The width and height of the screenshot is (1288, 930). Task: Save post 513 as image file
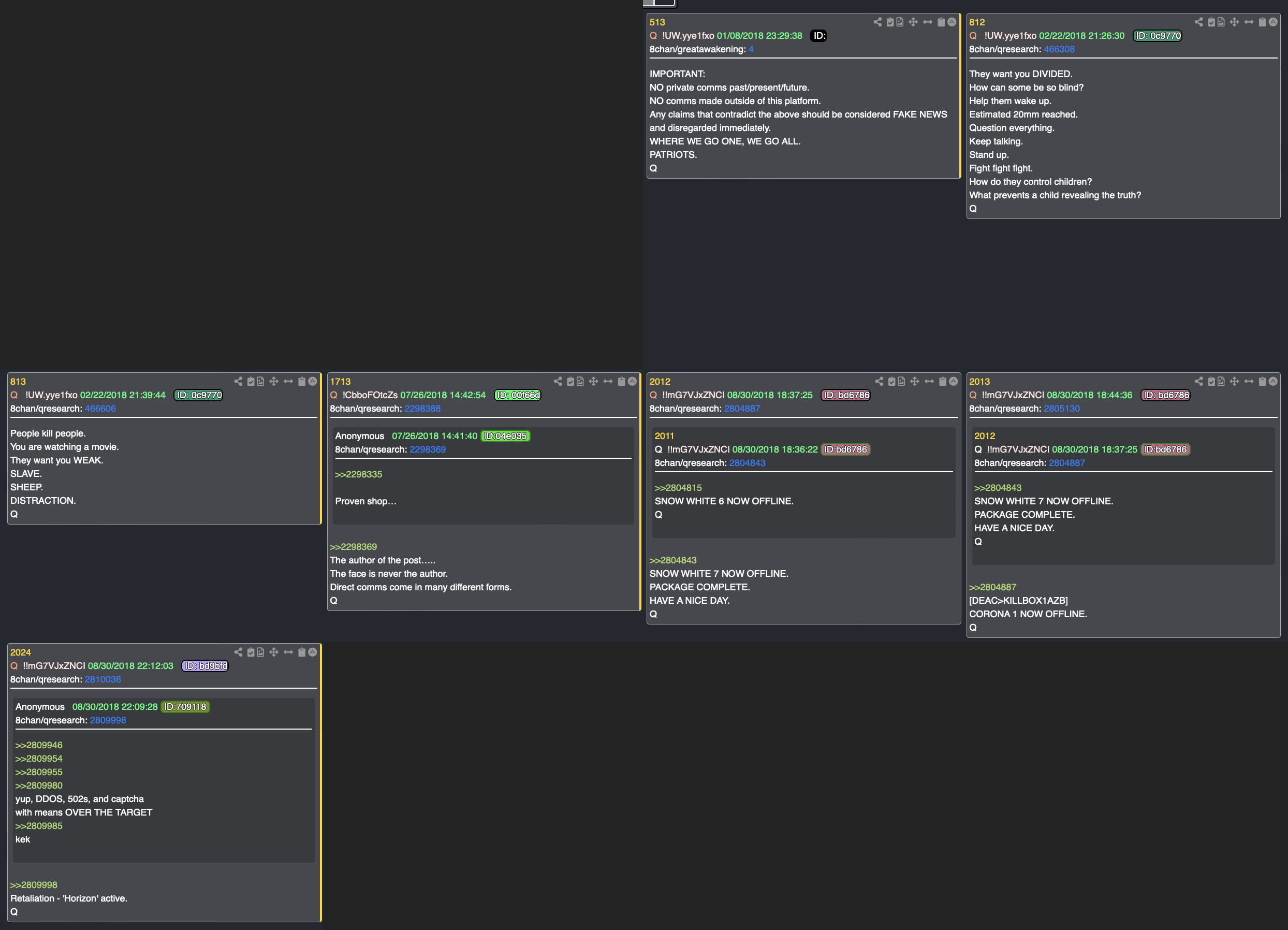pos(900,22)
